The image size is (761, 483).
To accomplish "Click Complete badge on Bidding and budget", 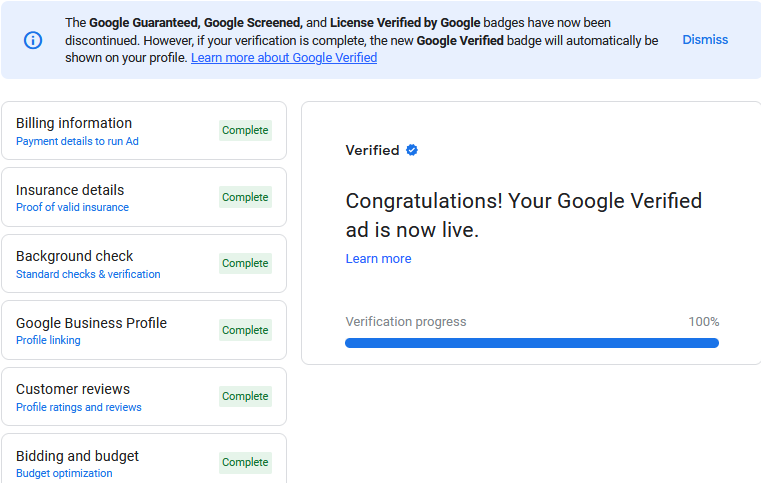I will point(245,463).
